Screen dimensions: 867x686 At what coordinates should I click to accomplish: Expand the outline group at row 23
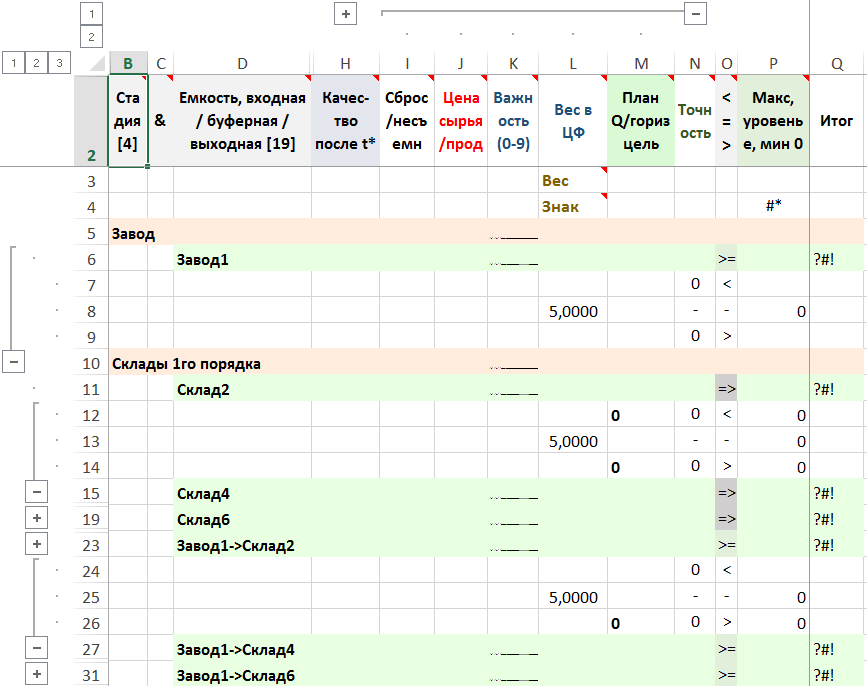(x=37, y=544)
